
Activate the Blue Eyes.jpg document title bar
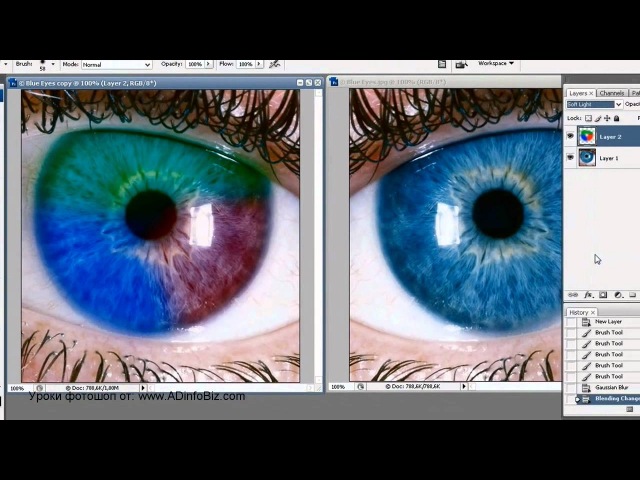click(x=445, y=82)
